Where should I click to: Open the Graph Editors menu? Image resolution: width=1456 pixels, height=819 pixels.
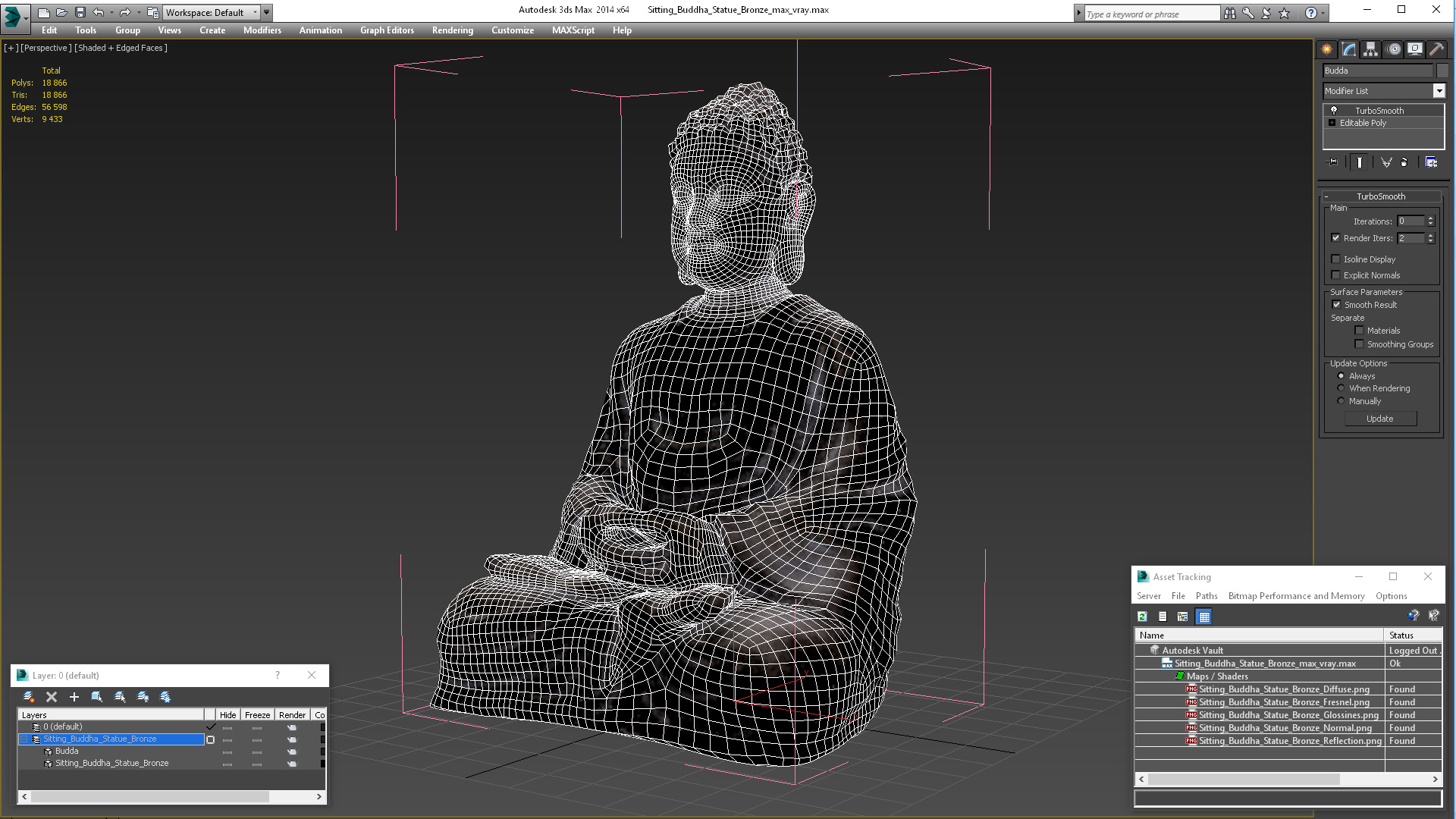click(x=387, y=30)
